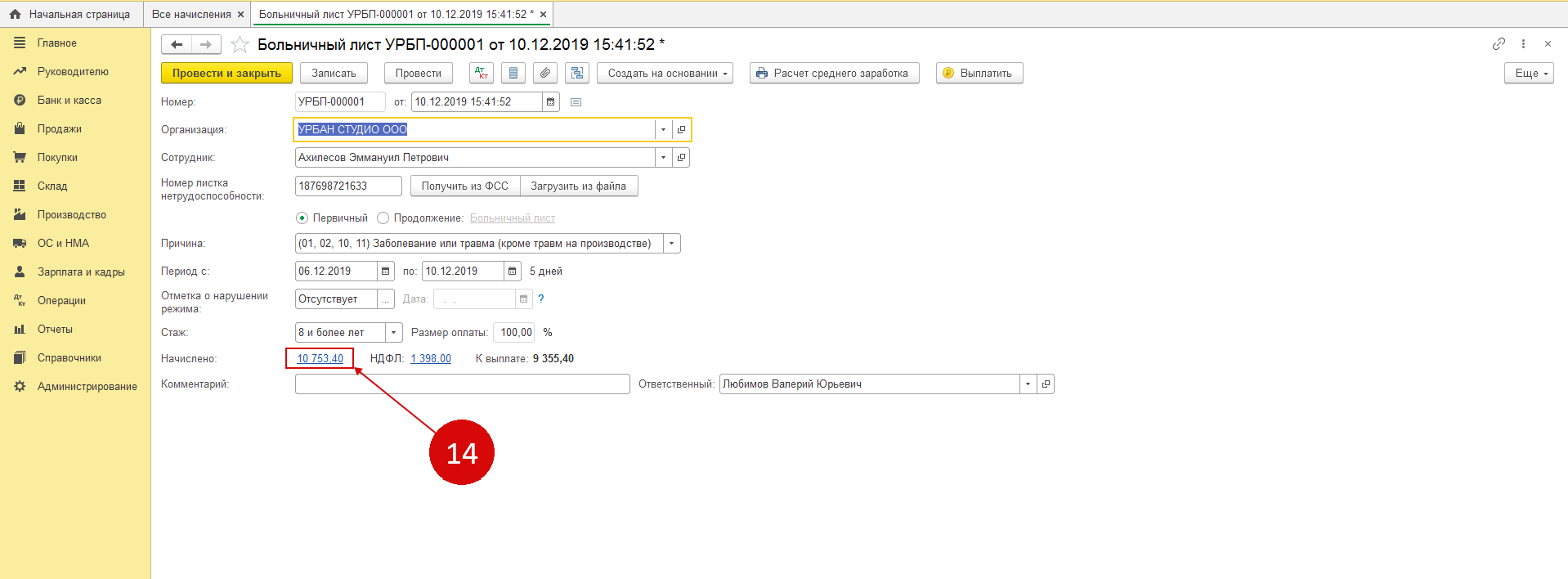
Task: Open Зарплата и кадры section
Action: coord(80,272)
